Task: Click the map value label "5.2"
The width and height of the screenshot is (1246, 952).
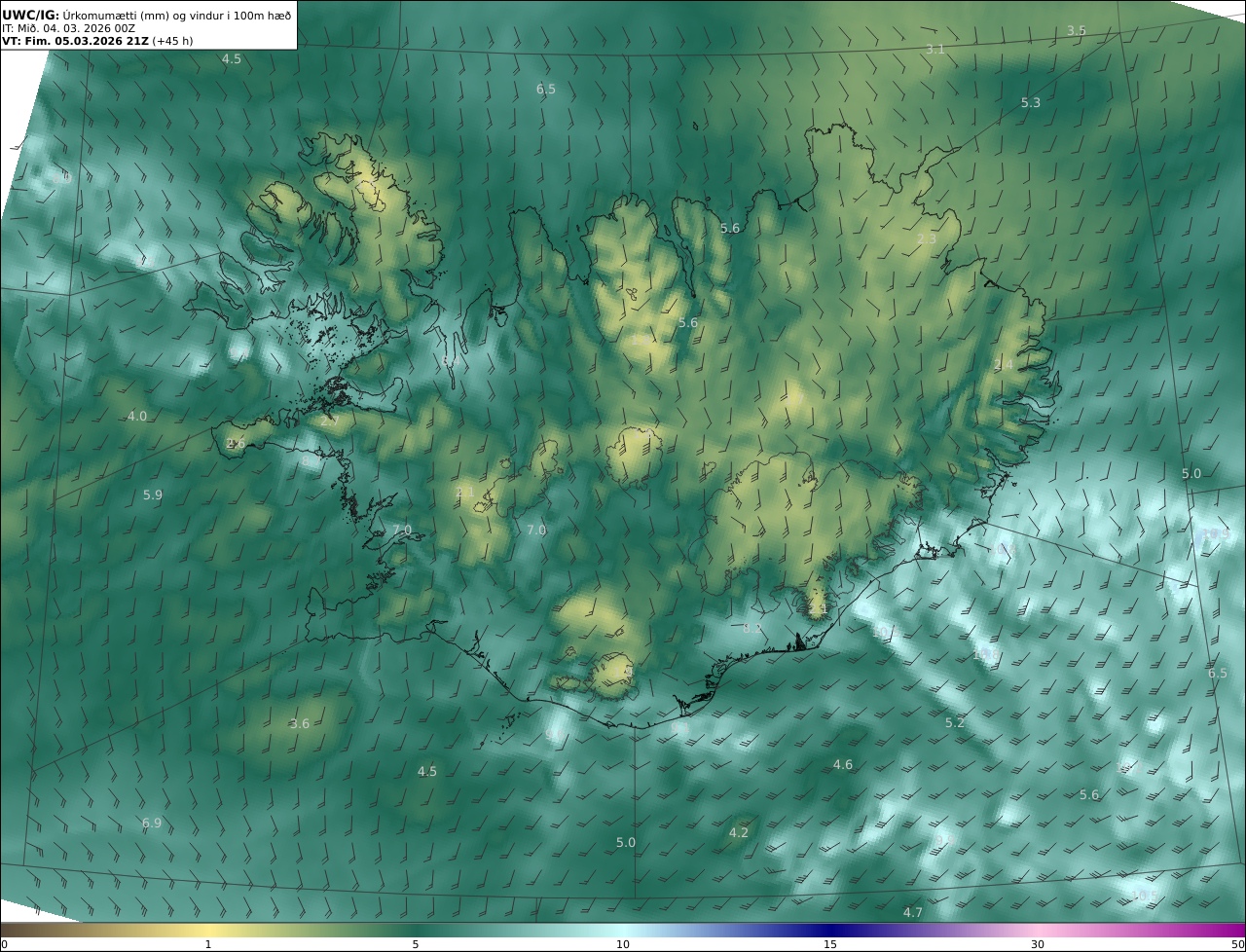Action: (x=954, y=722)
